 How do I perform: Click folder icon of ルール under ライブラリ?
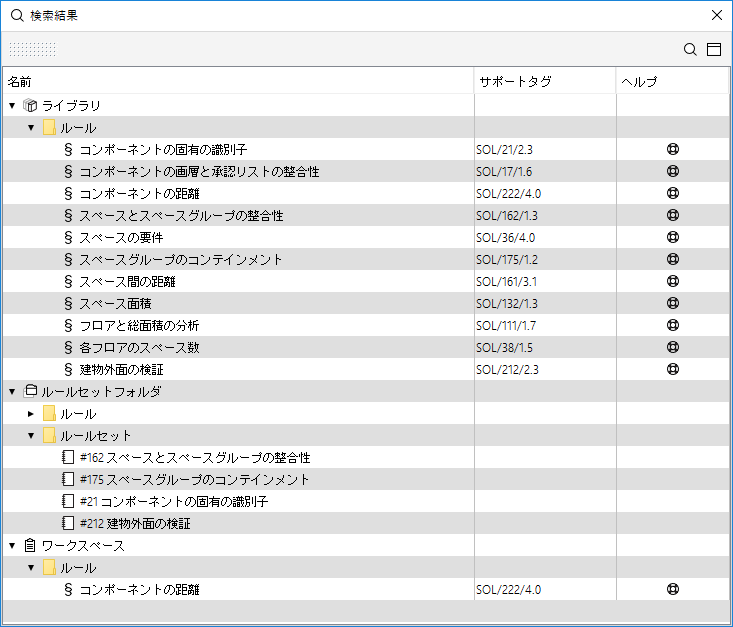coord(49,127)
